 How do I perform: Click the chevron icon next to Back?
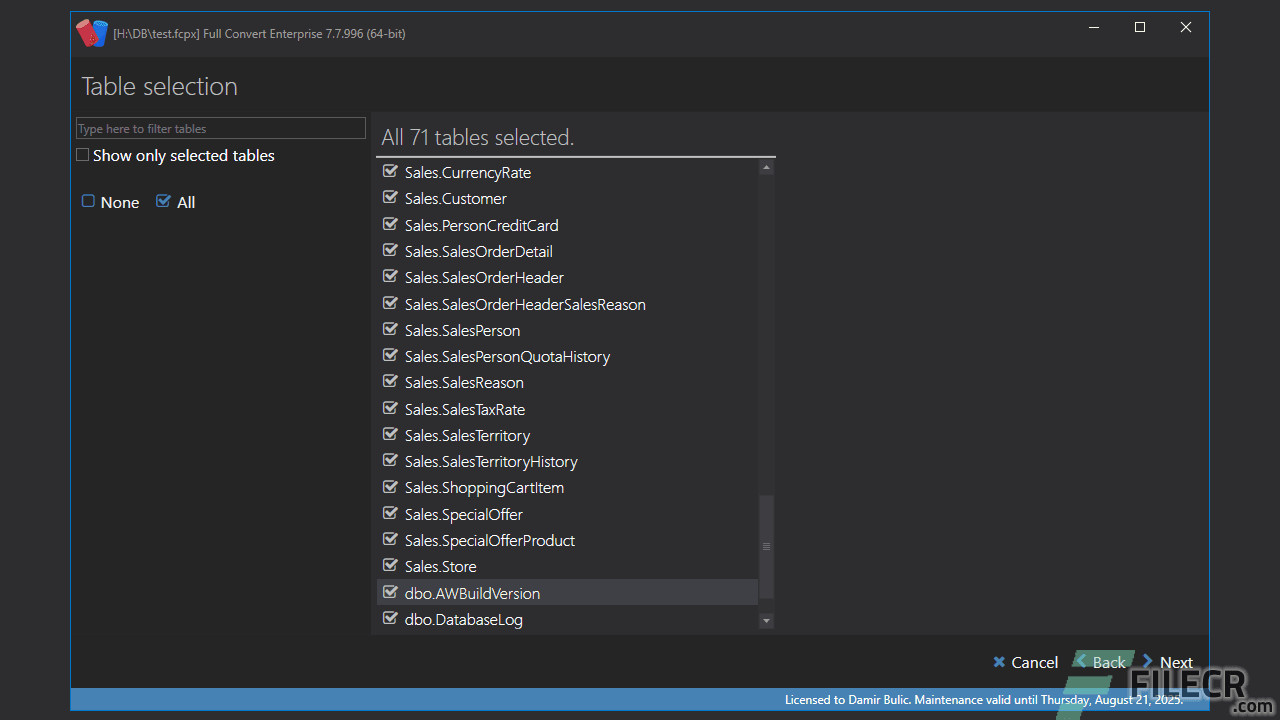point(1080,661)
